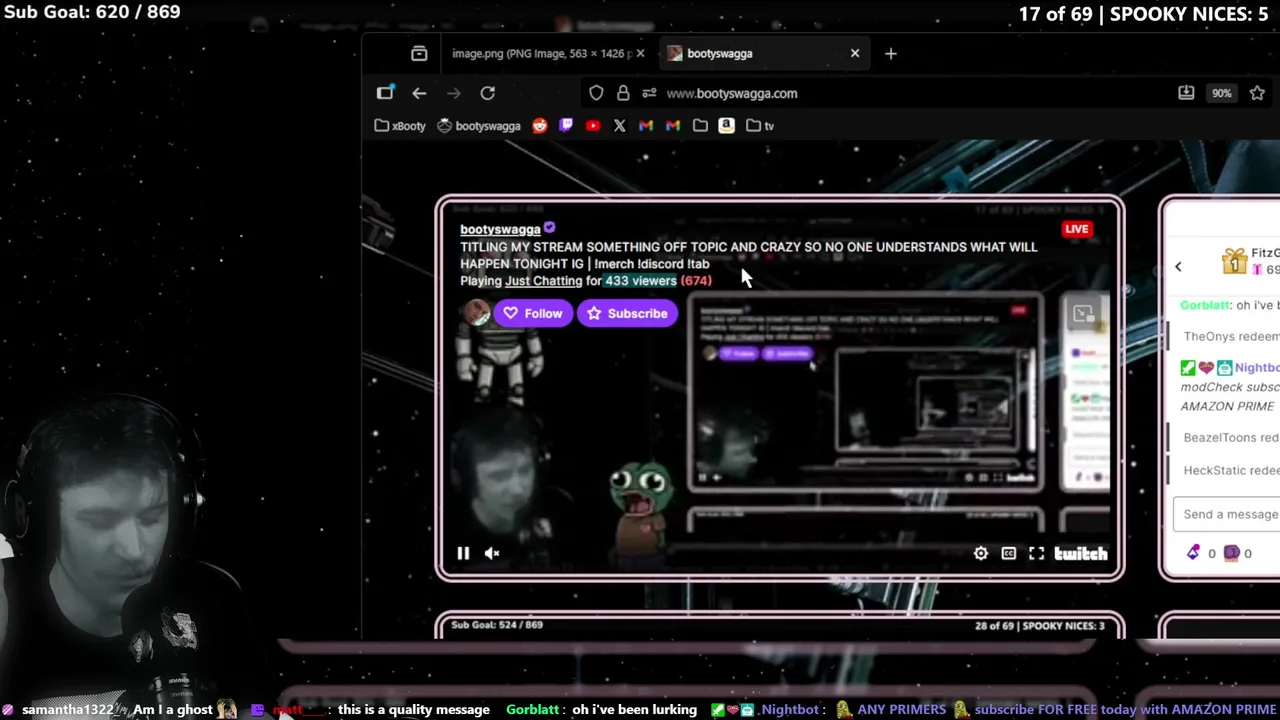Open the tv bookmarks folder
Image resolution: width=1280 pixels, height=720 pixels.
point(760,126)
